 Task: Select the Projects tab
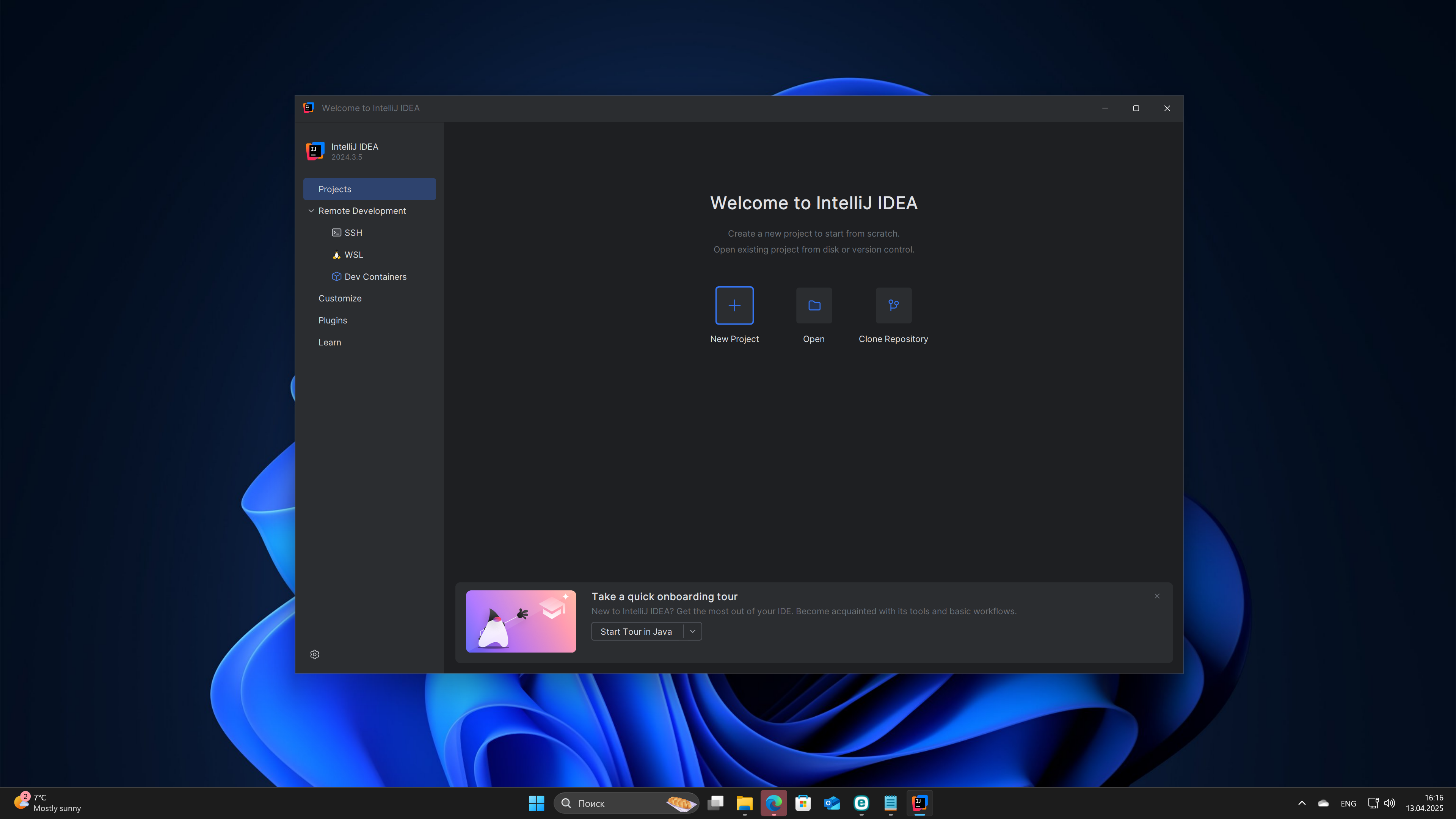370,189
